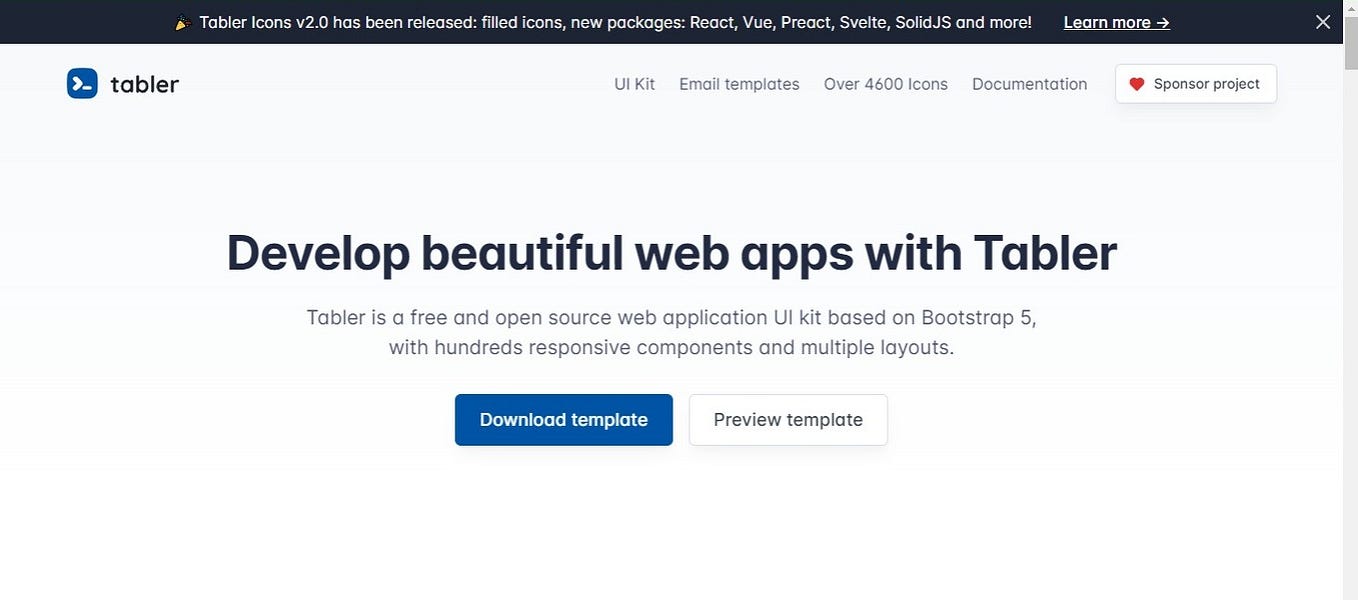This screenshot has width=1358, height=600.
Task: Click the red heart icon on Sponsor project
Action: [1136, 84]
